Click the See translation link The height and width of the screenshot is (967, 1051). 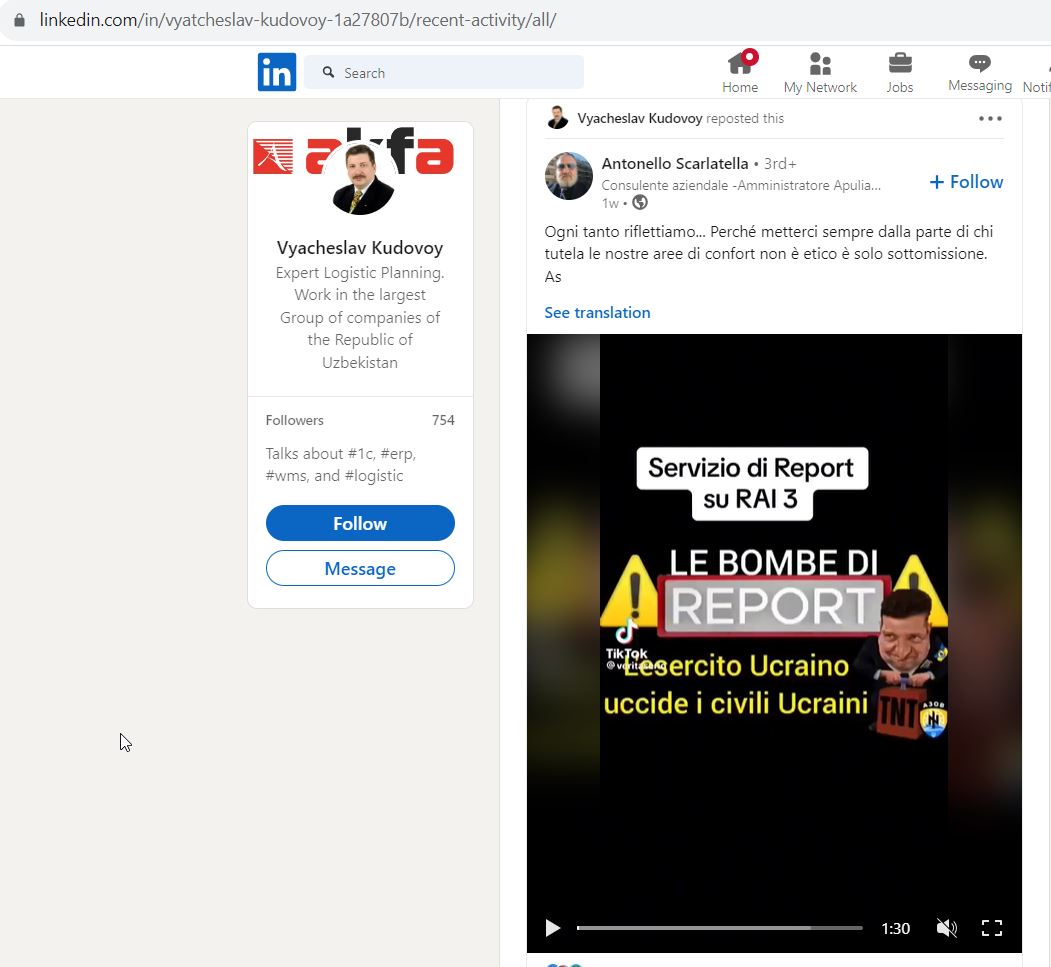click(x=597, y=312)
